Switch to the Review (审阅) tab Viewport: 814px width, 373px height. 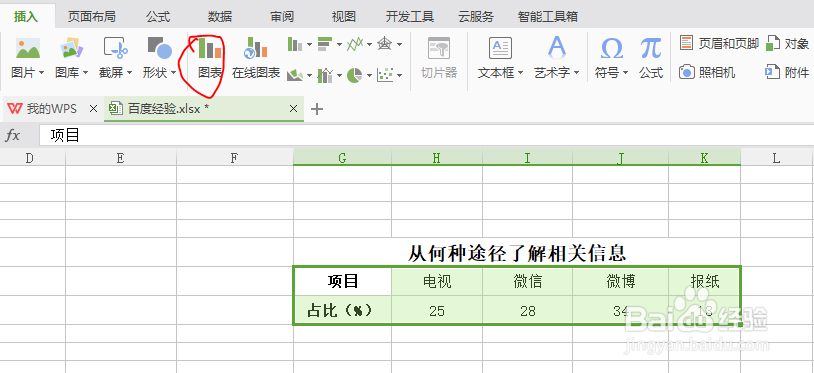tap(282, 17)
